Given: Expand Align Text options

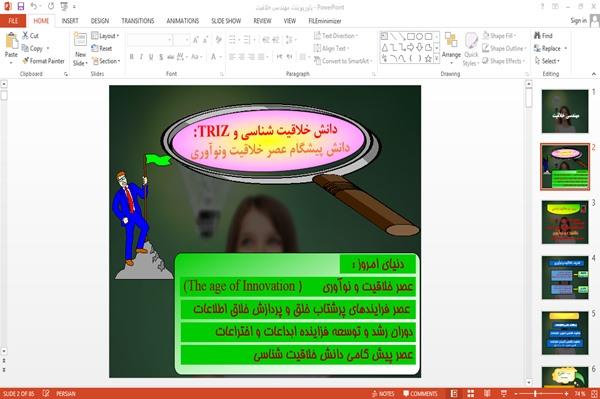Looking at the screenshot, I should [331, 48].
